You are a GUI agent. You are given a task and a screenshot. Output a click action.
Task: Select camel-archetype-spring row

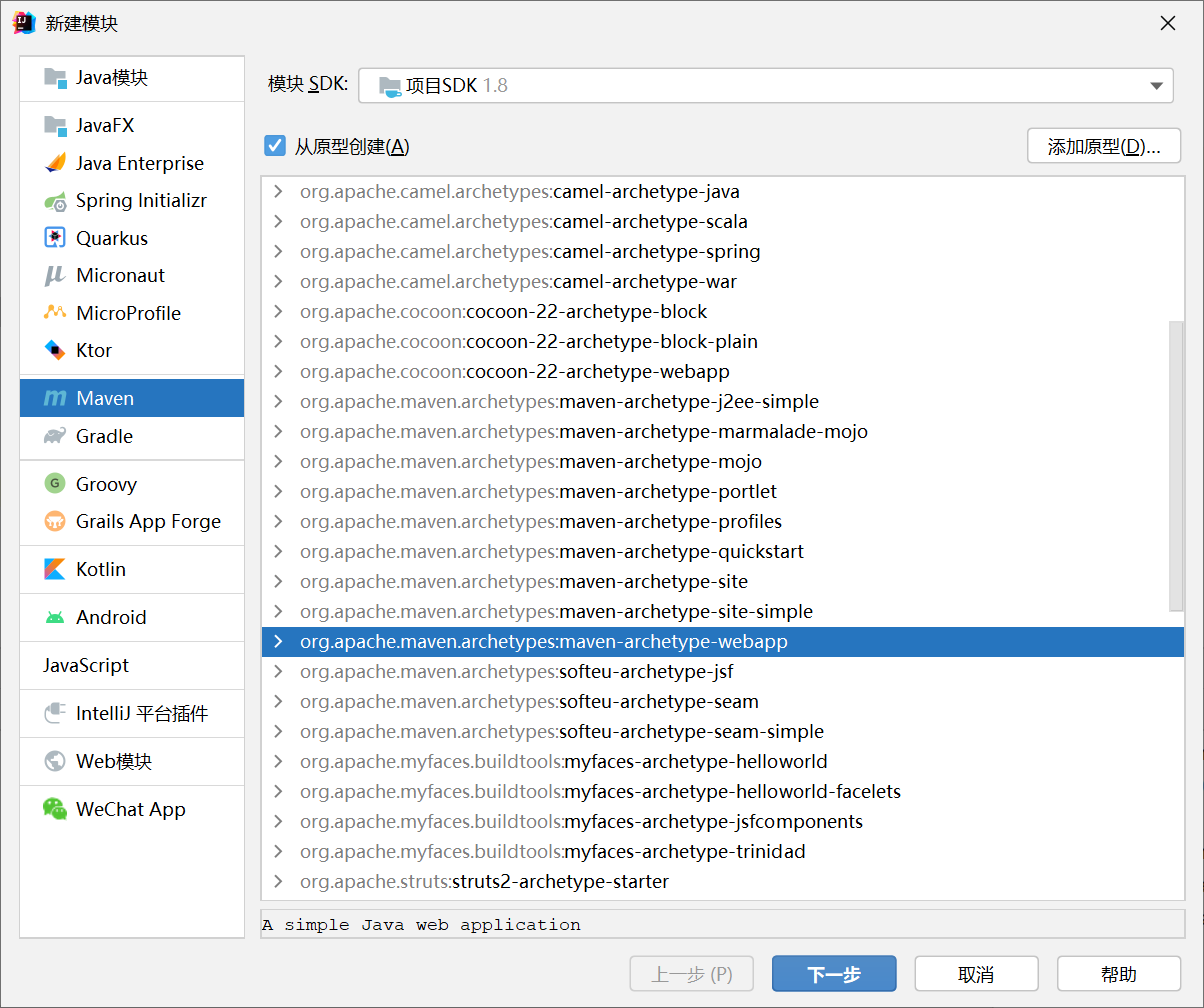[x=723, y=251]
